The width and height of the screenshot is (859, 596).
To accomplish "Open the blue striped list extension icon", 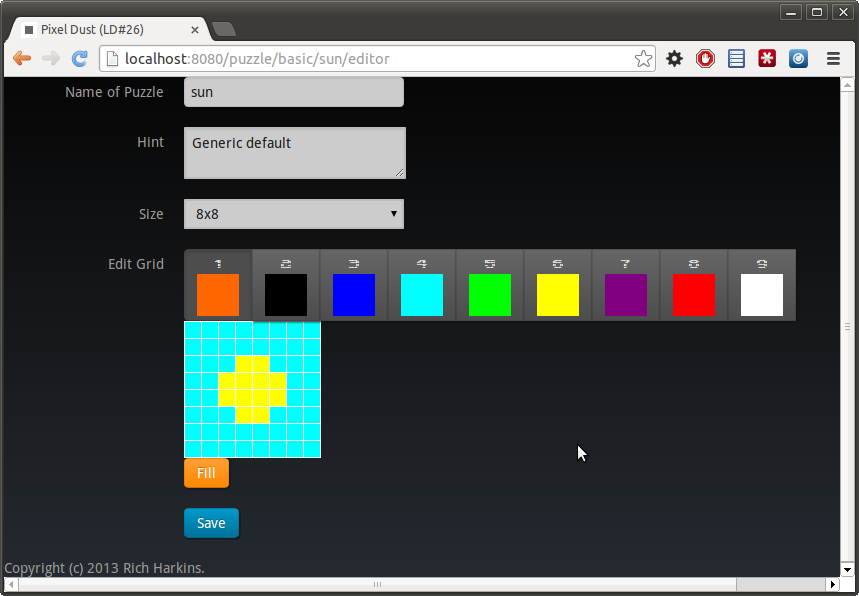I will click(x=736, y=59).
